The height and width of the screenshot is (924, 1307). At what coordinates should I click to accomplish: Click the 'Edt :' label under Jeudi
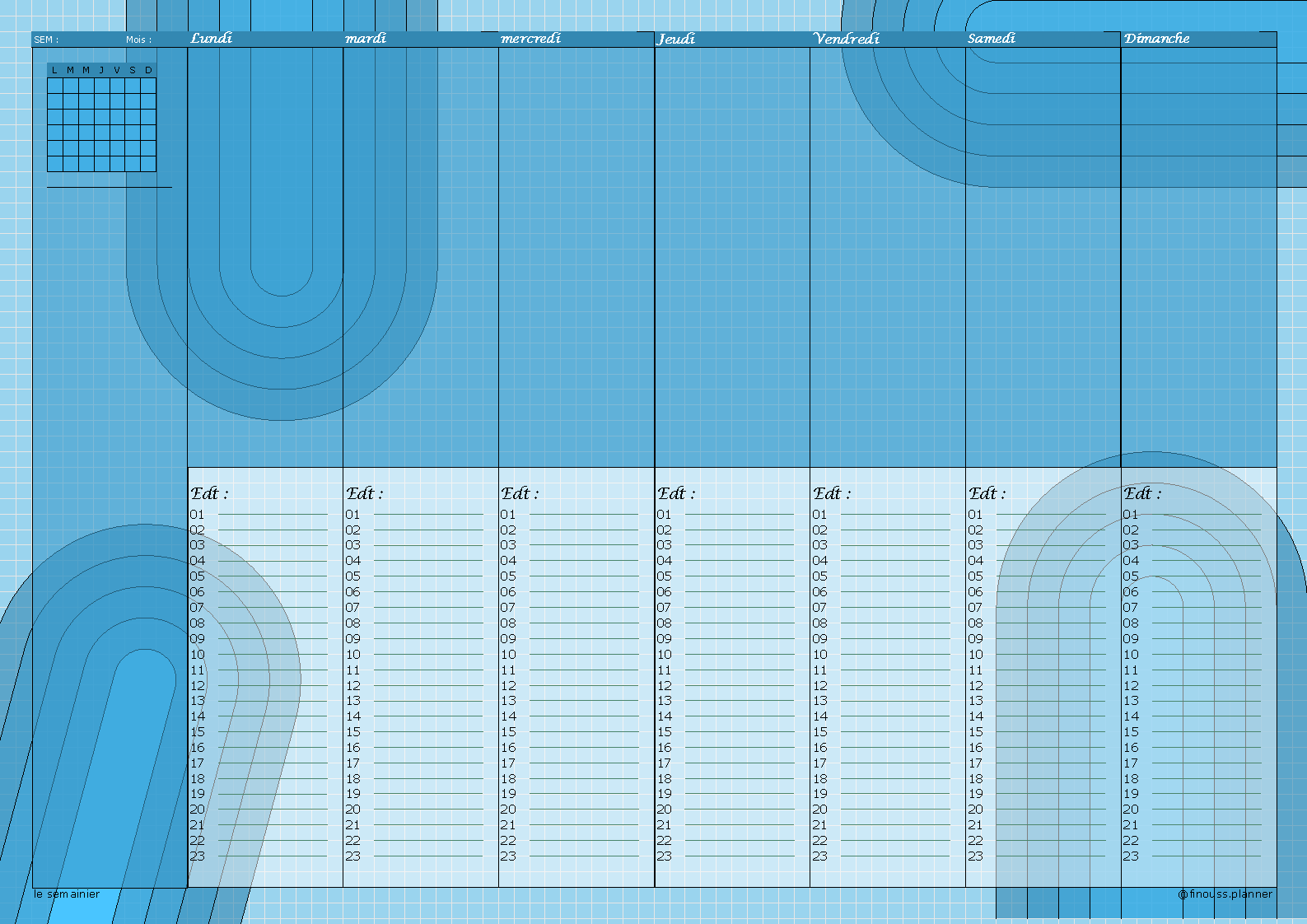(676, 493)
